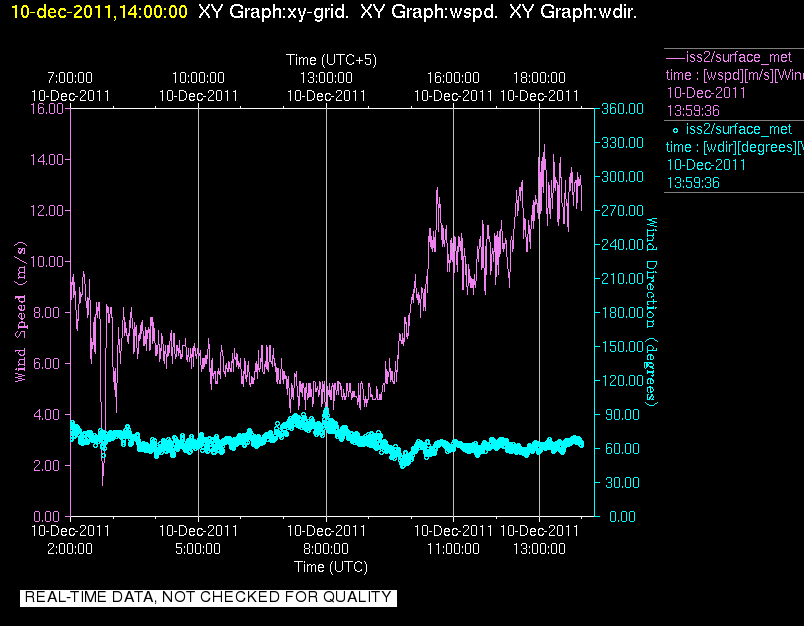Click the pink 'time : [wspd][m/s]' legend line
The image size is (804, 626).
pyautogui.click(x=734, y=75)
